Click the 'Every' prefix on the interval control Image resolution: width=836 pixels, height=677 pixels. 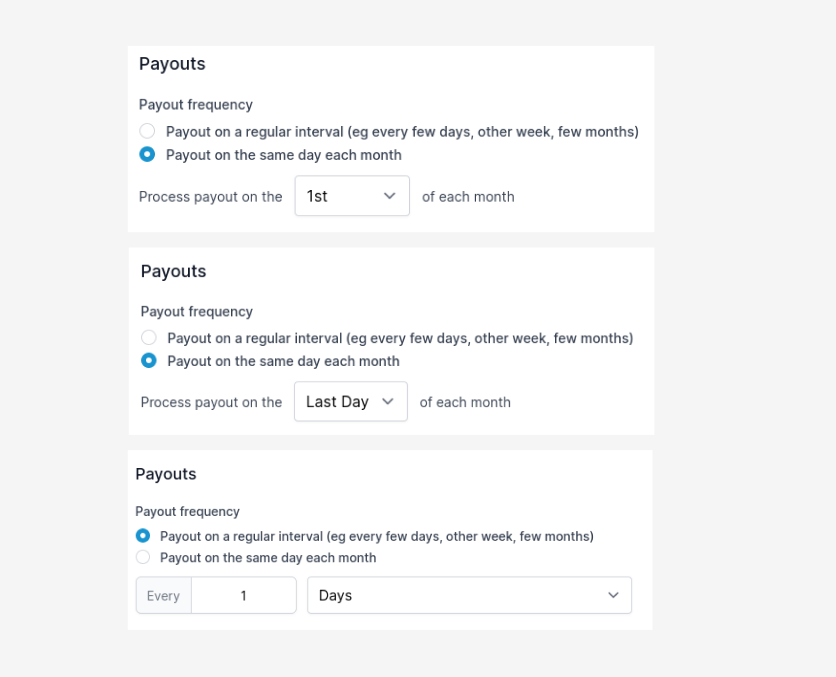(163, 595)
